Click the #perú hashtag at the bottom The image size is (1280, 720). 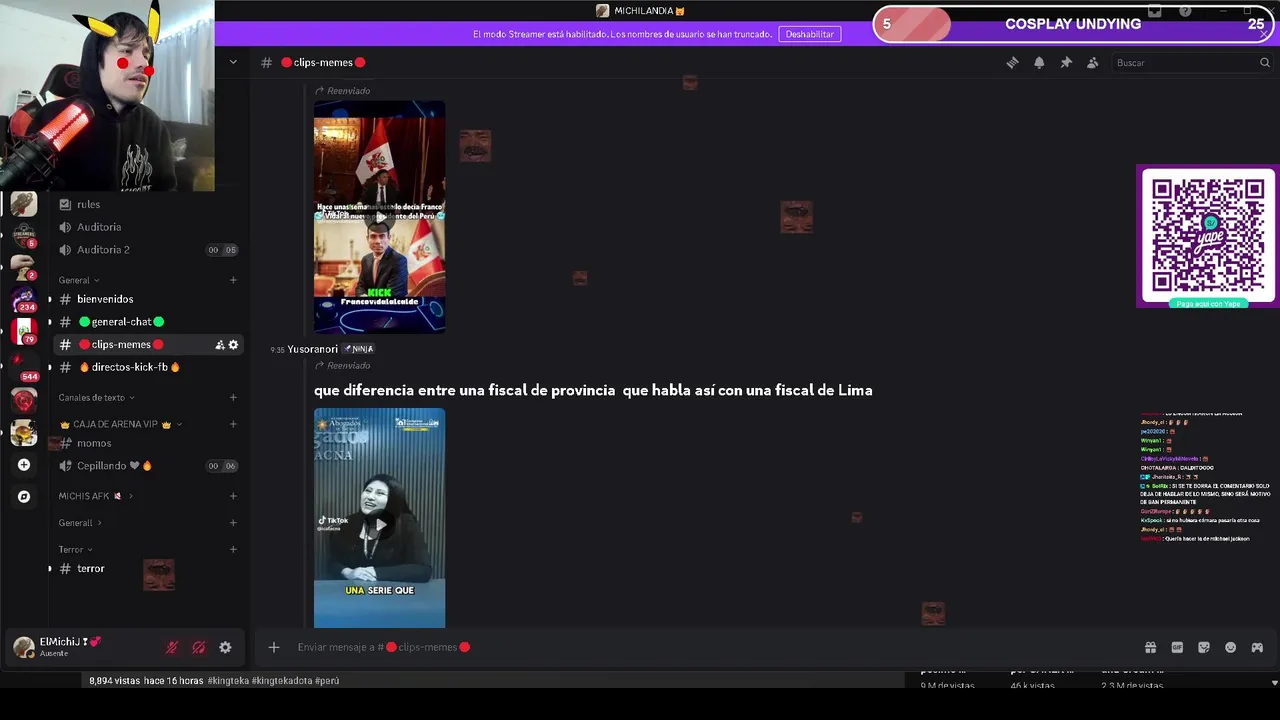tap(327, 680)
